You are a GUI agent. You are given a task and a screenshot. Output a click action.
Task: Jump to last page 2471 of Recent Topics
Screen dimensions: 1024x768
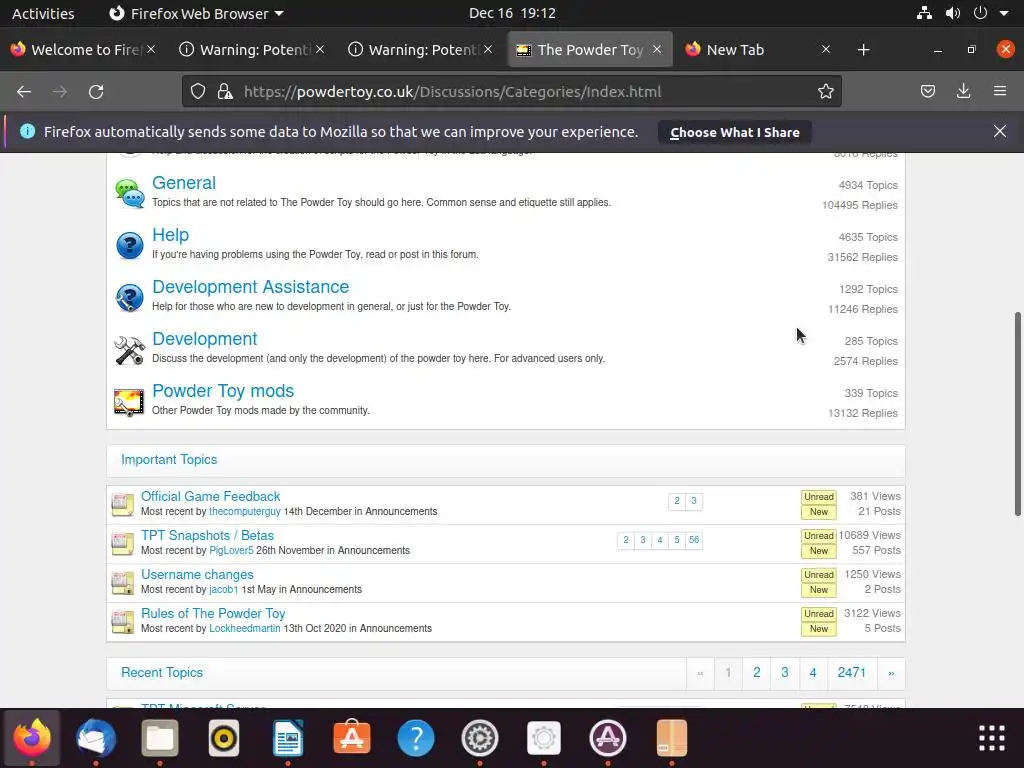click(x=852, y=673)
